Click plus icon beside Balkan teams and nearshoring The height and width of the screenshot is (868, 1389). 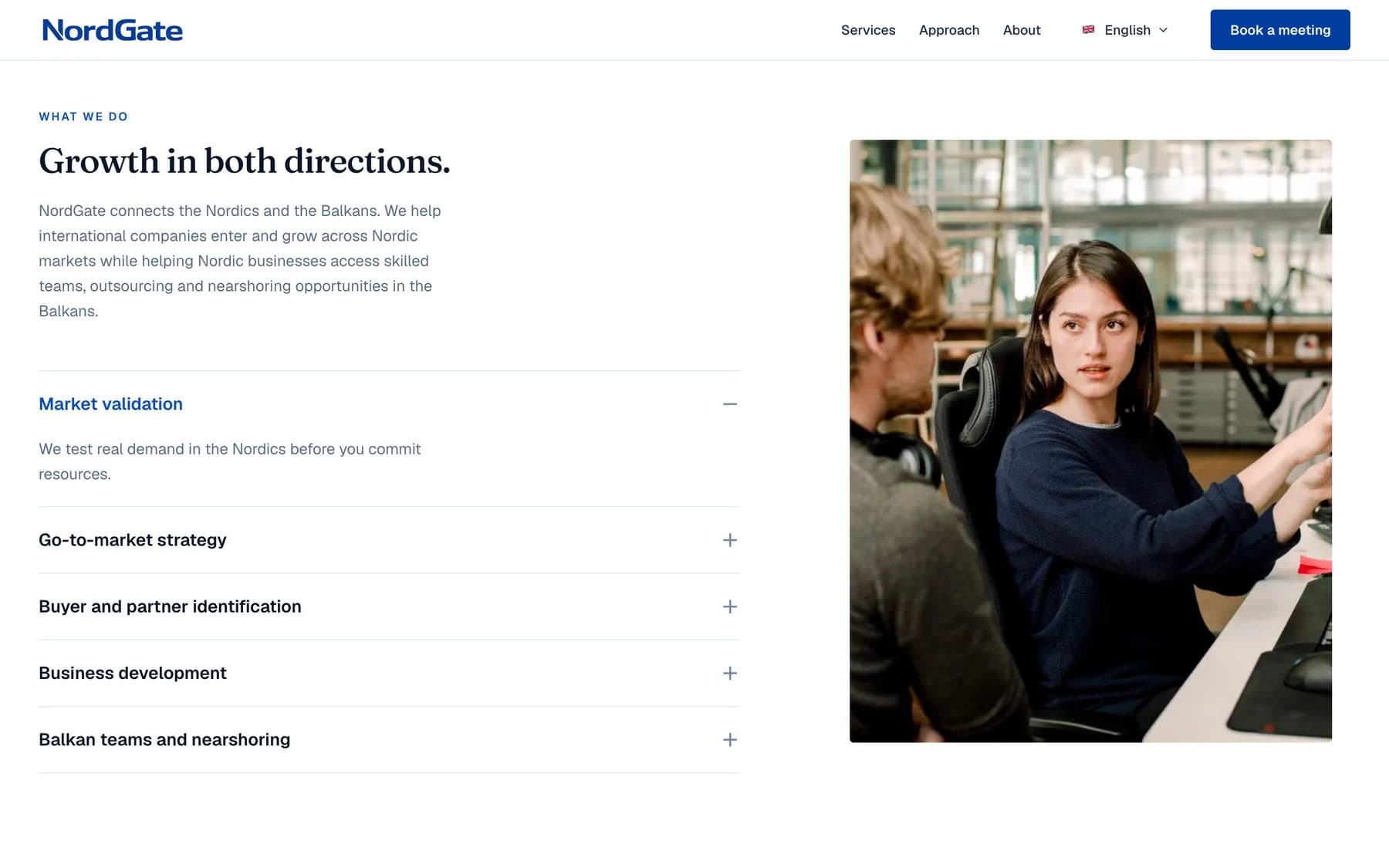click(x=729, y=740)
